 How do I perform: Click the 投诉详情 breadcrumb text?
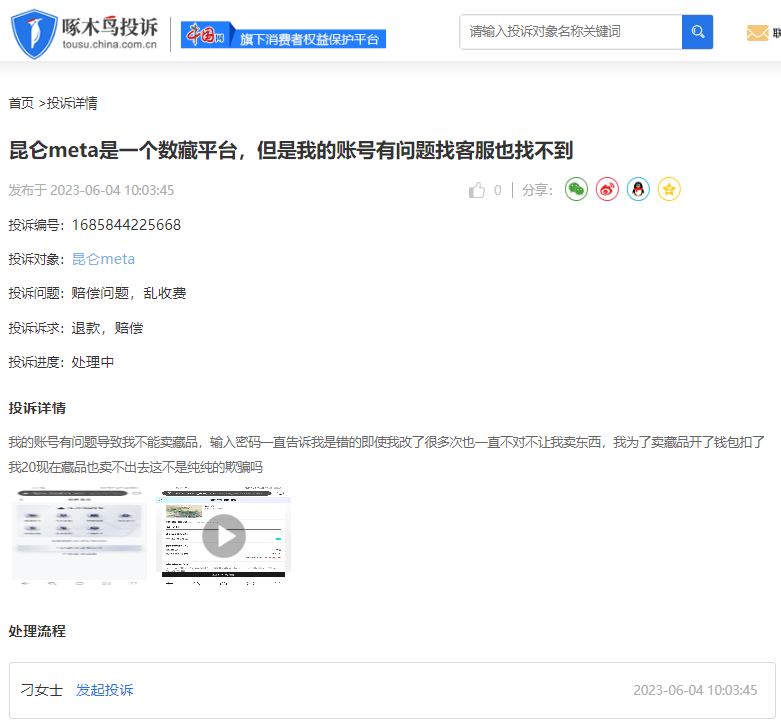point(72,103)
